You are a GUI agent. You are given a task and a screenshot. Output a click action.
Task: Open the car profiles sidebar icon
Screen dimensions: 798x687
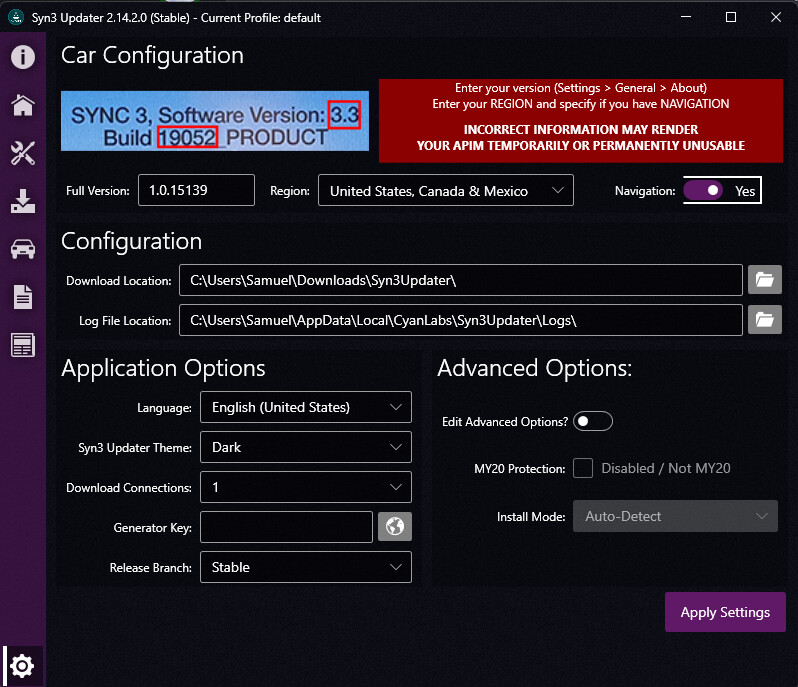coord(22,249)
